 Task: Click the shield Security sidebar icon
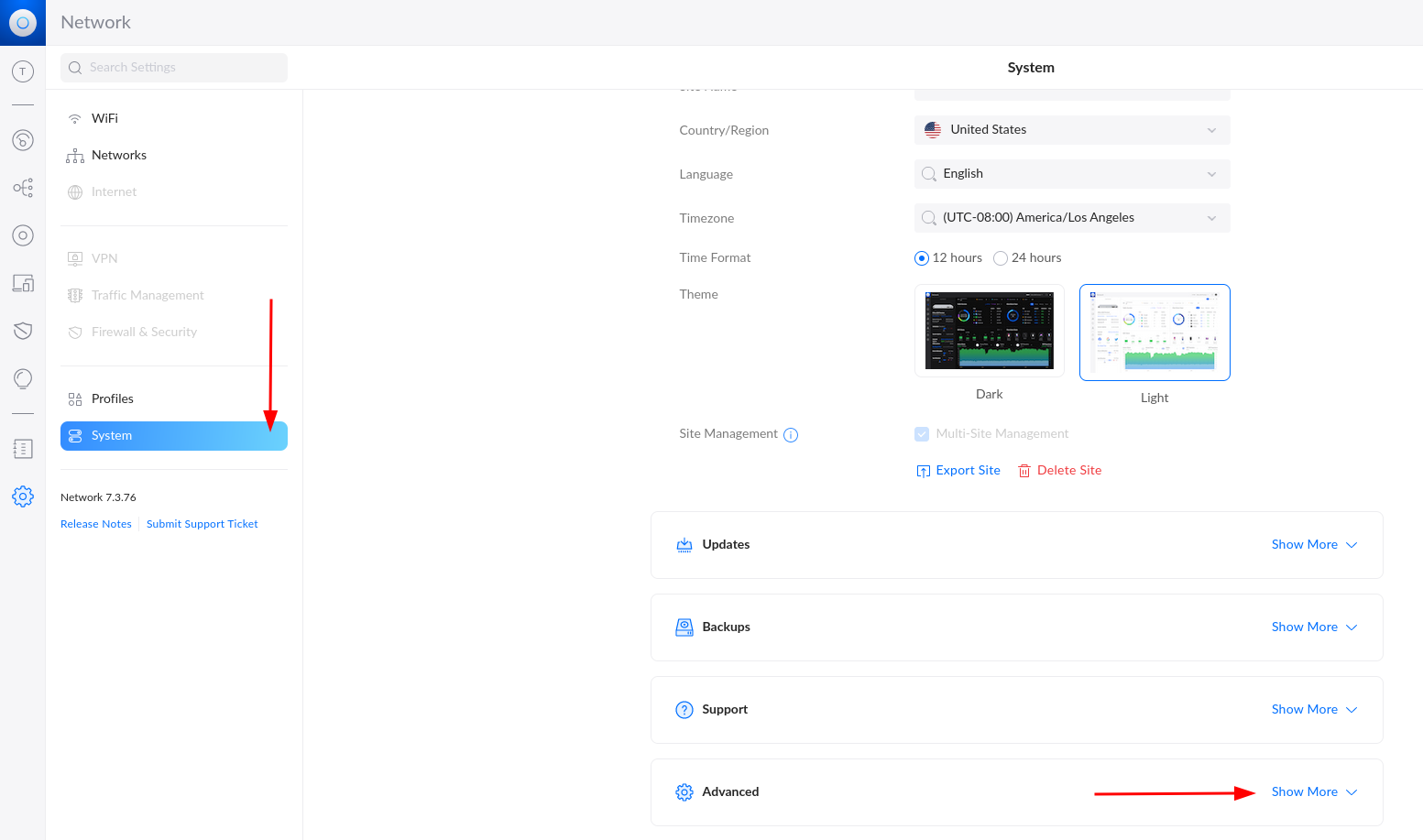23,331
